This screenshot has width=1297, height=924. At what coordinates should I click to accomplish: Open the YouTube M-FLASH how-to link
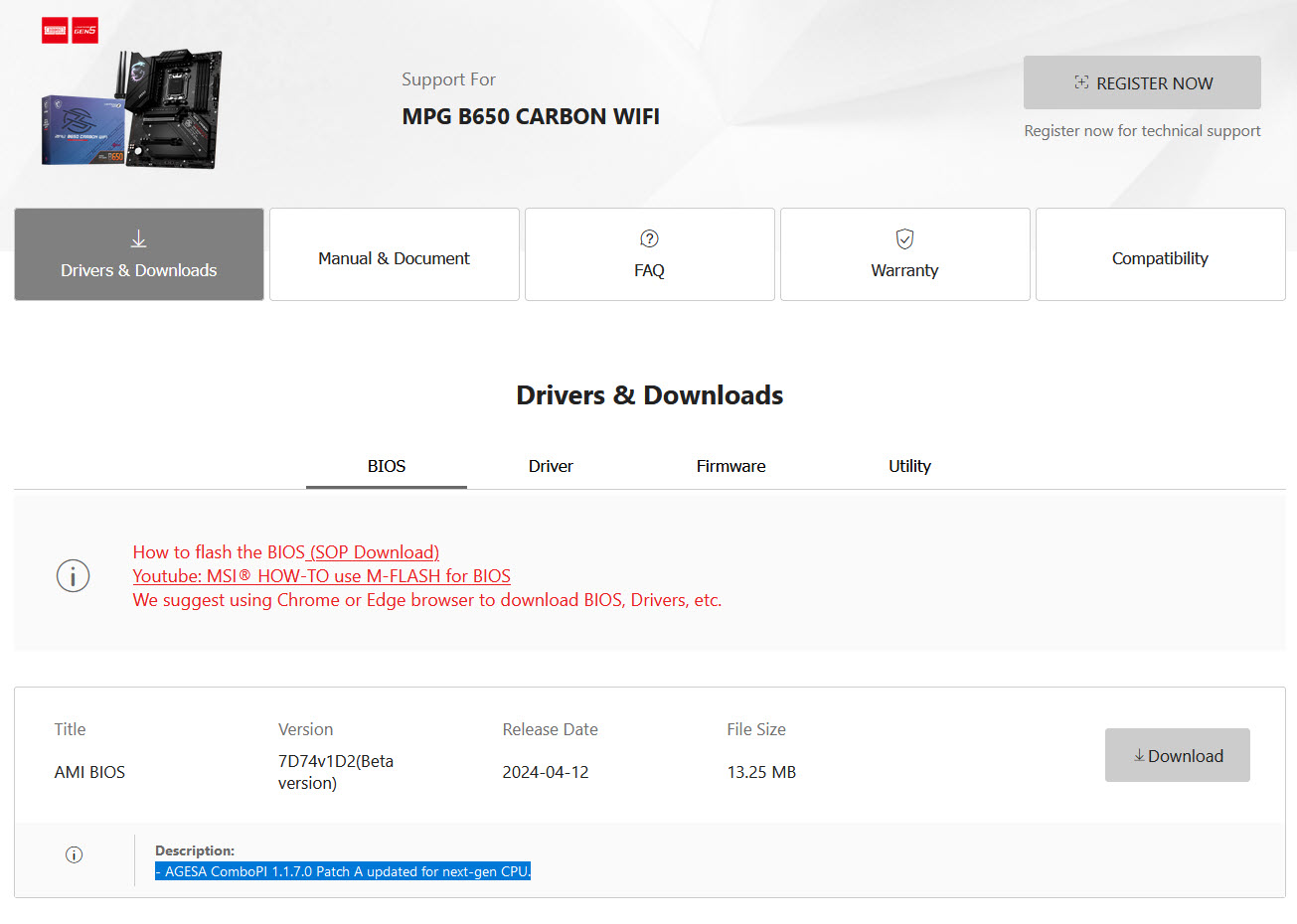pyautogui.click(x=322, y=576)
